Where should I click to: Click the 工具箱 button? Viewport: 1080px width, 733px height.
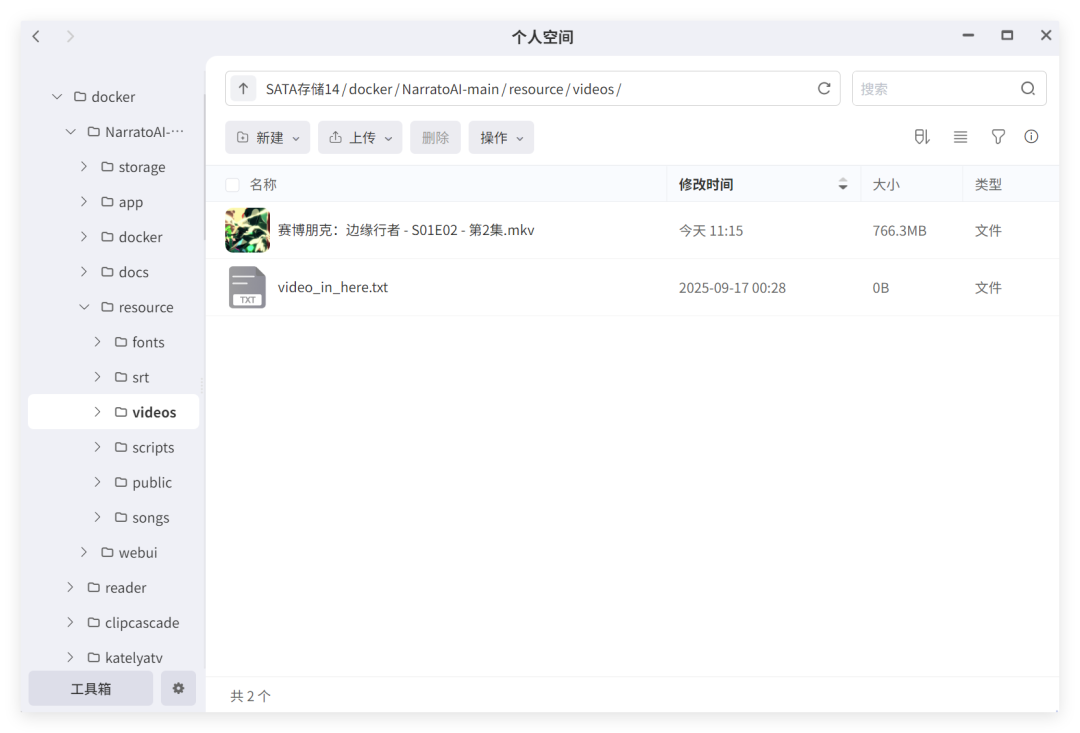coord(91,688)
